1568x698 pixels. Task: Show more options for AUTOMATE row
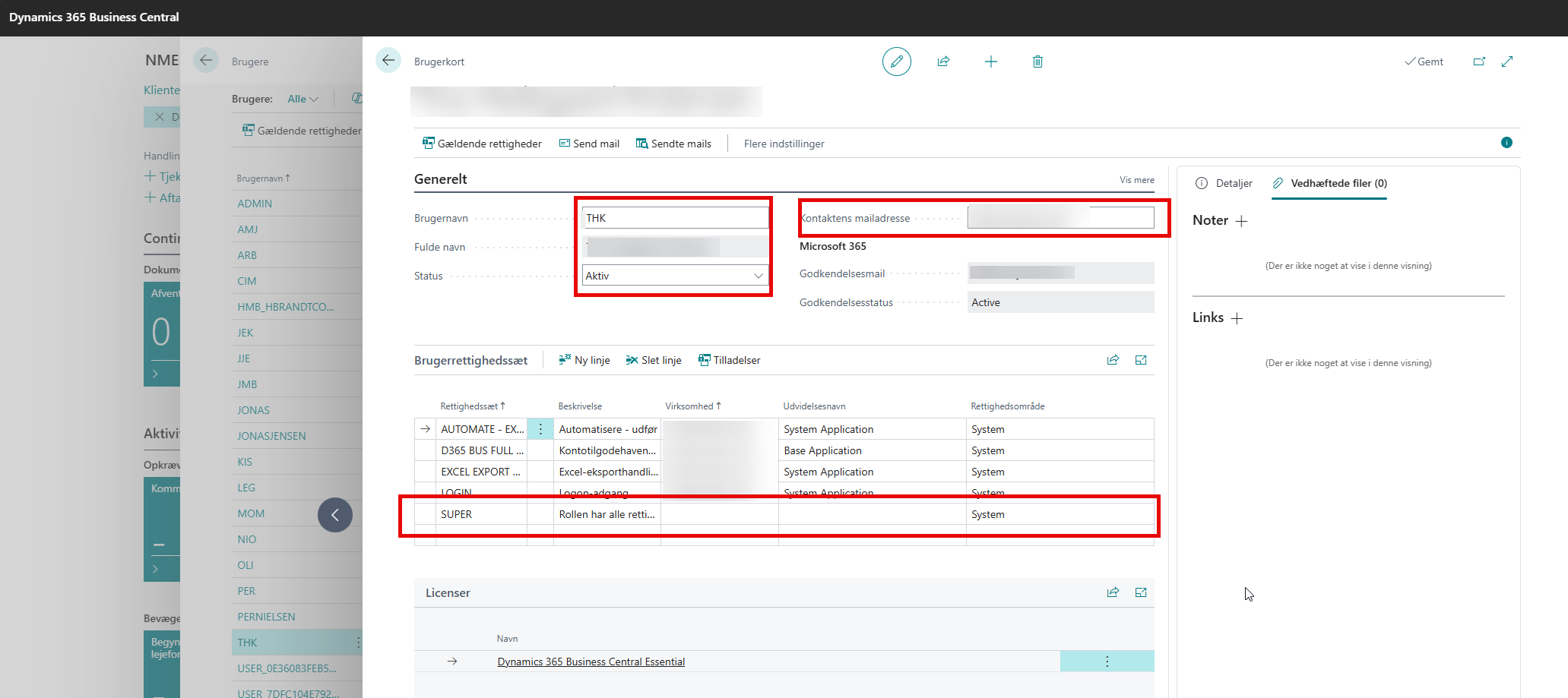tap(540, 429)
